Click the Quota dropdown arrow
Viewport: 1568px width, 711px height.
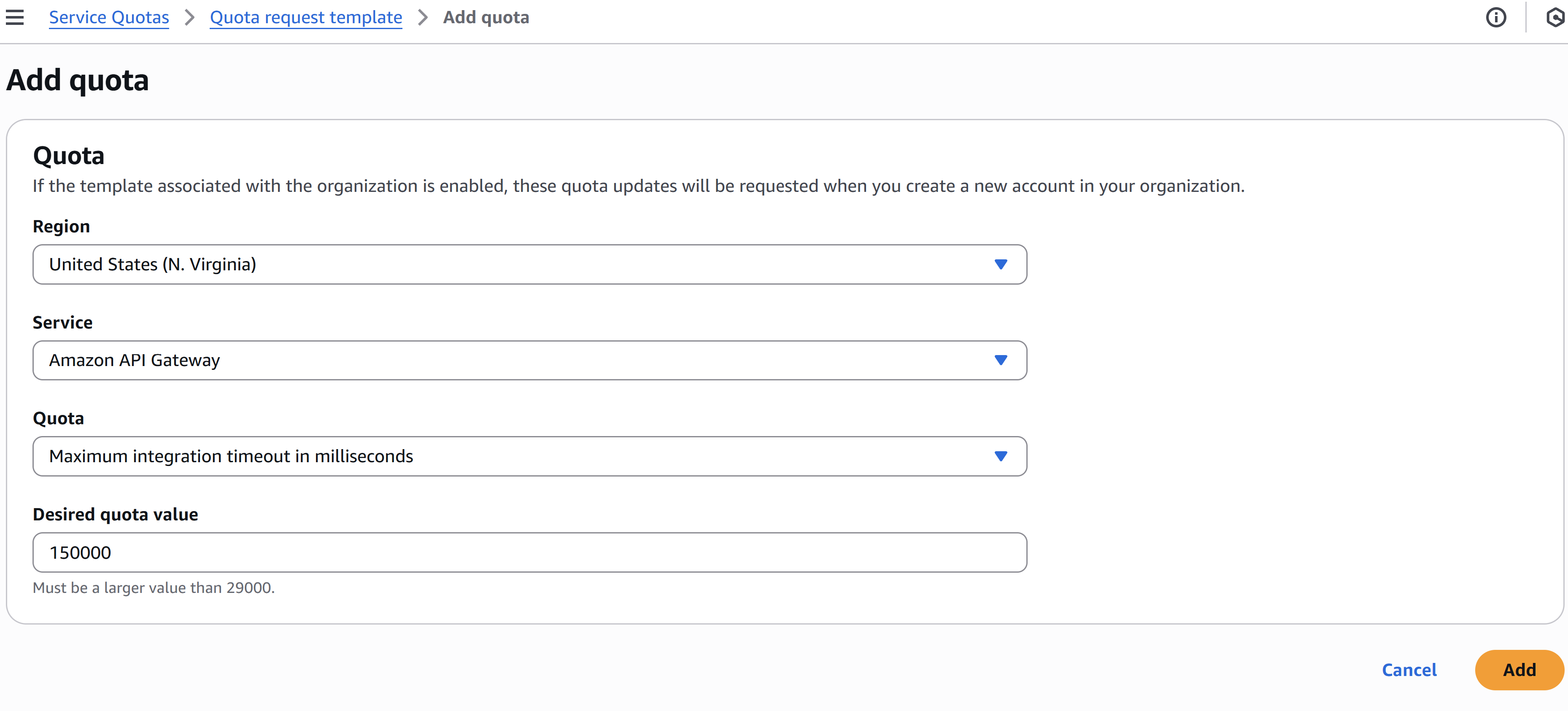point(1001,455)
